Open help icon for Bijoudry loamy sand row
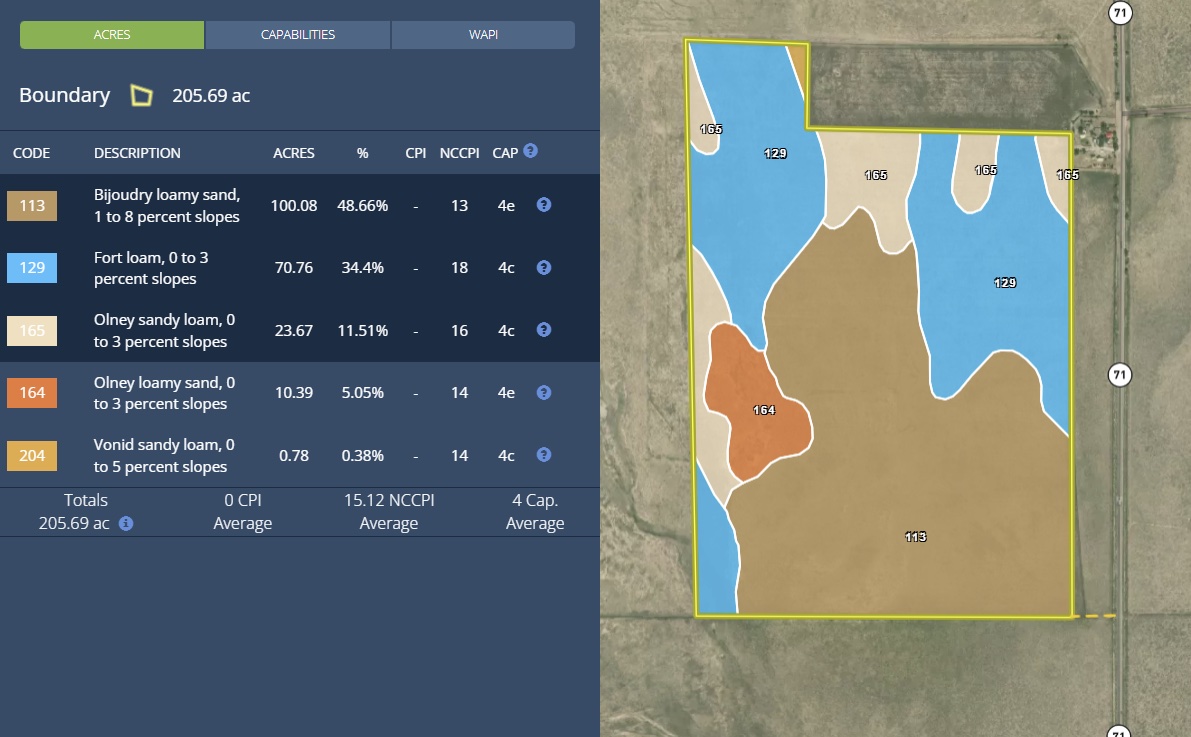 click(x=544, y=205)
